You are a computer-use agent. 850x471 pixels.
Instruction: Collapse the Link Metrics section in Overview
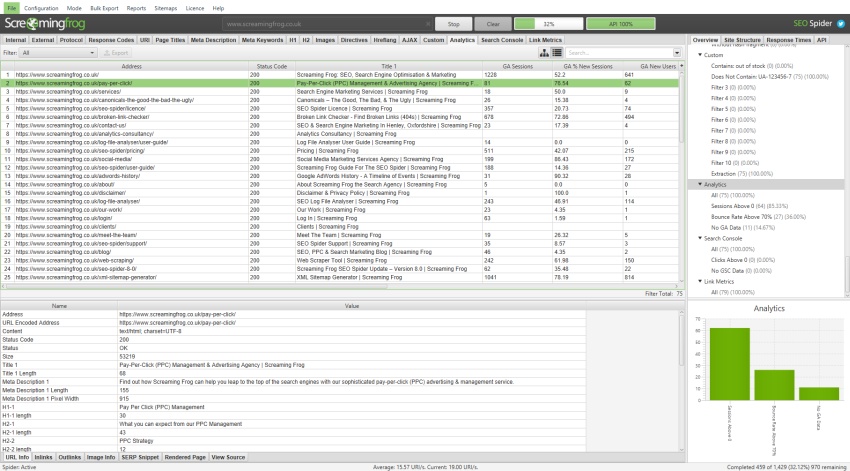pyautogui.click(x=700, y=281)
